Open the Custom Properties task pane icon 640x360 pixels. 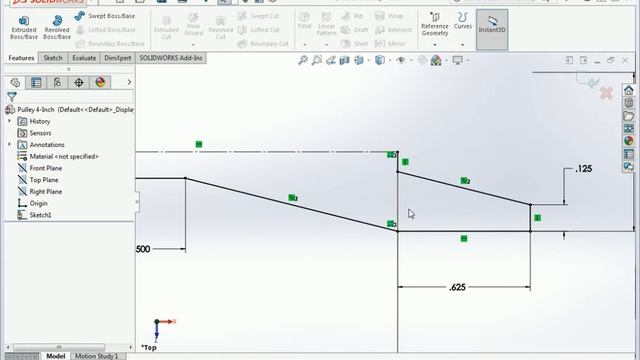[x=629, y=154]
